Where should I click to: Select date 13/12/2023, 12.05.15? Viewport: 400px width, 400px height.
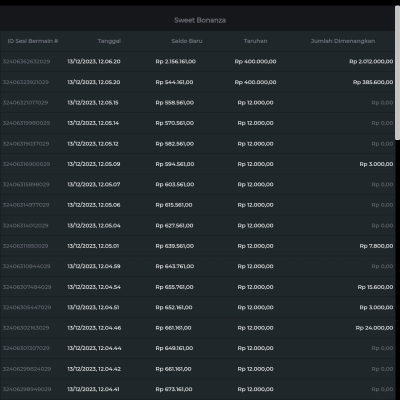coord(93,103)
